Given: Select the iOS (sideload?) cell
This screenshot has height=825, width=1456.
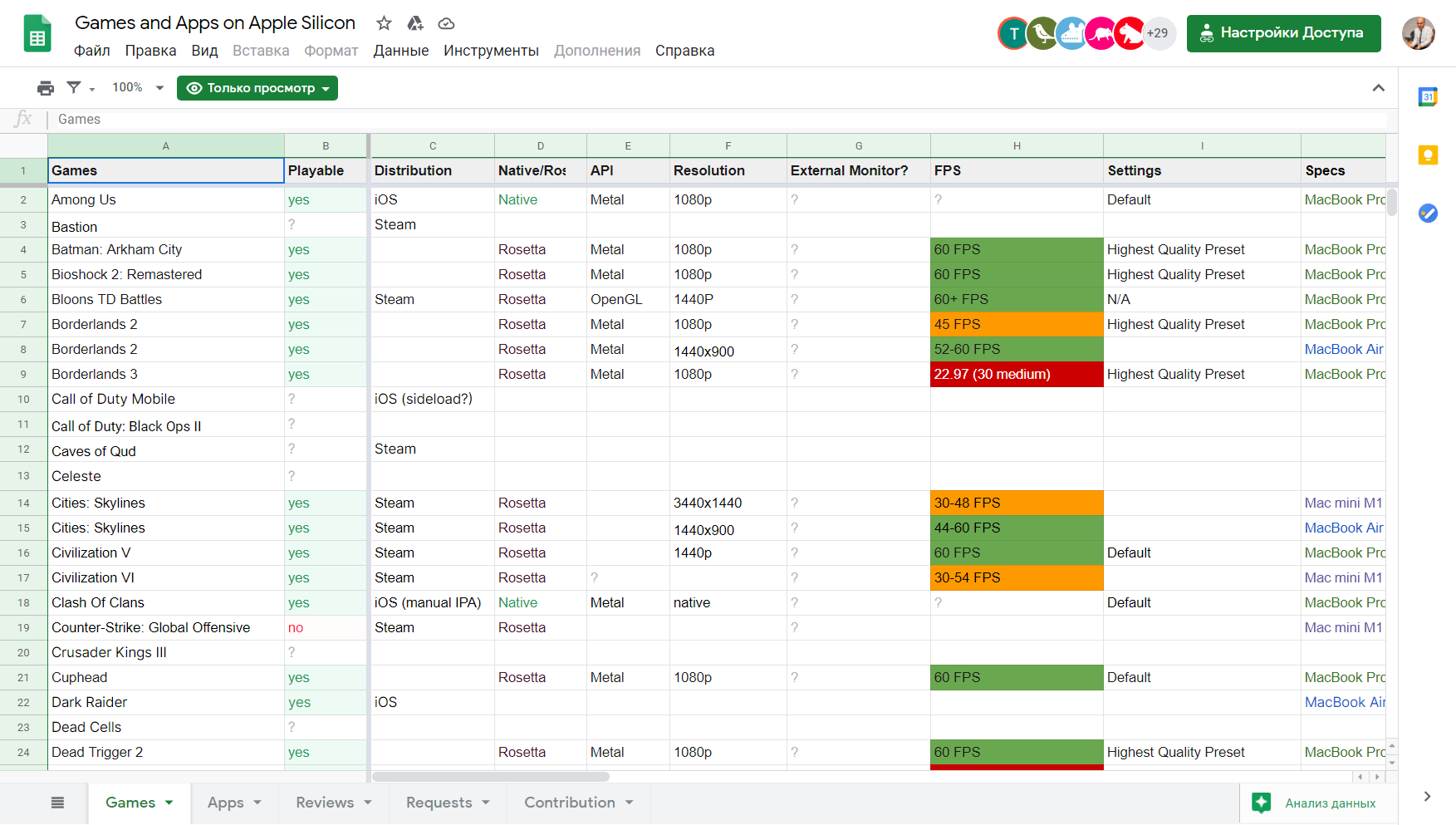Looking at the screenshot, I should point(433,400).
